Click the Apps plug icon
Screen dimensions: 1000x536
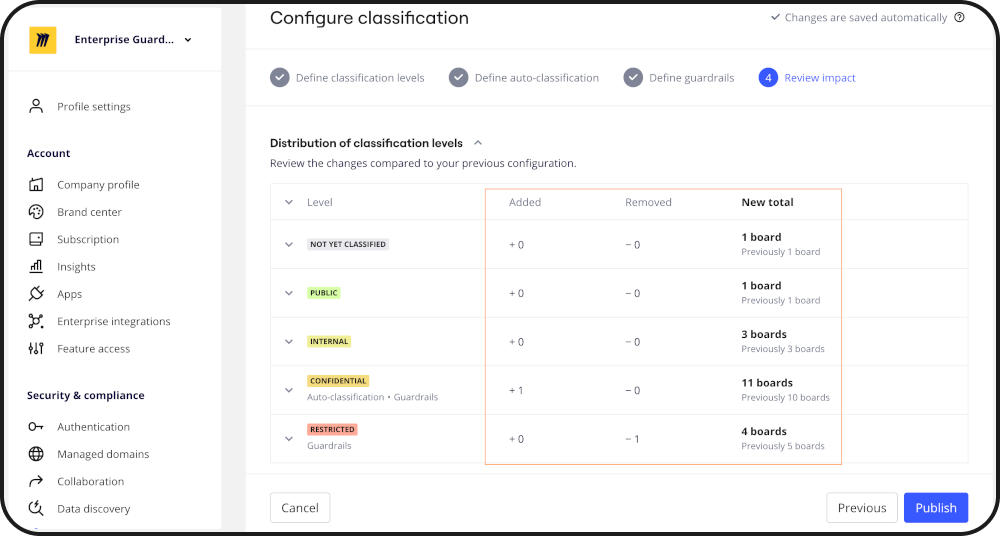click(36, 294)
